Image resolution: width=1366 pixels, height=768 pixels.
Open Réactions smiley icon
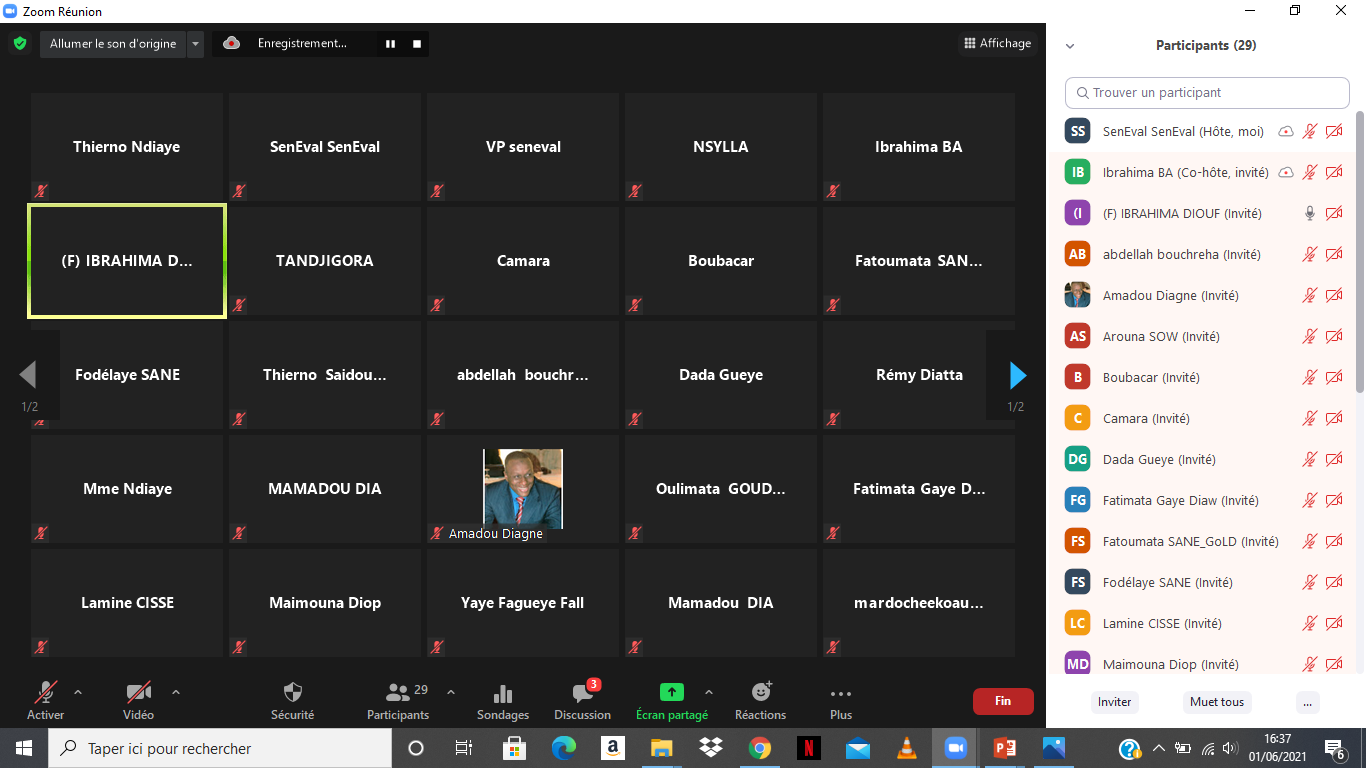coord(760,692)
